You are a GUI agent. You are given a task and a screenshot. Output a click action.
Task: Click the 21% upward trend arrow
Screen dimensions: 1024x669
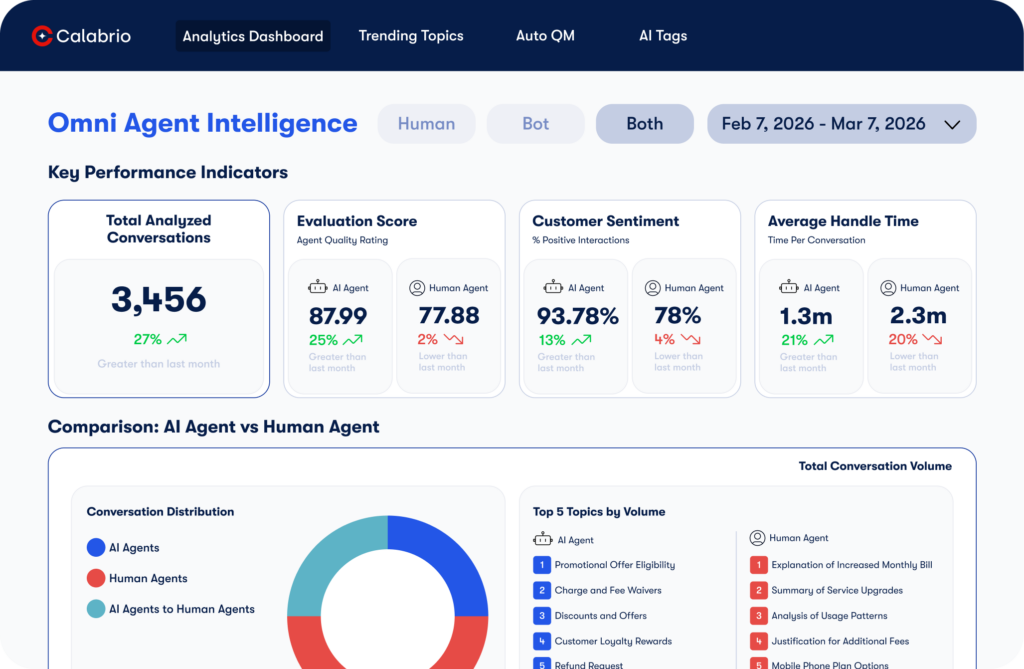coord(824,340)
